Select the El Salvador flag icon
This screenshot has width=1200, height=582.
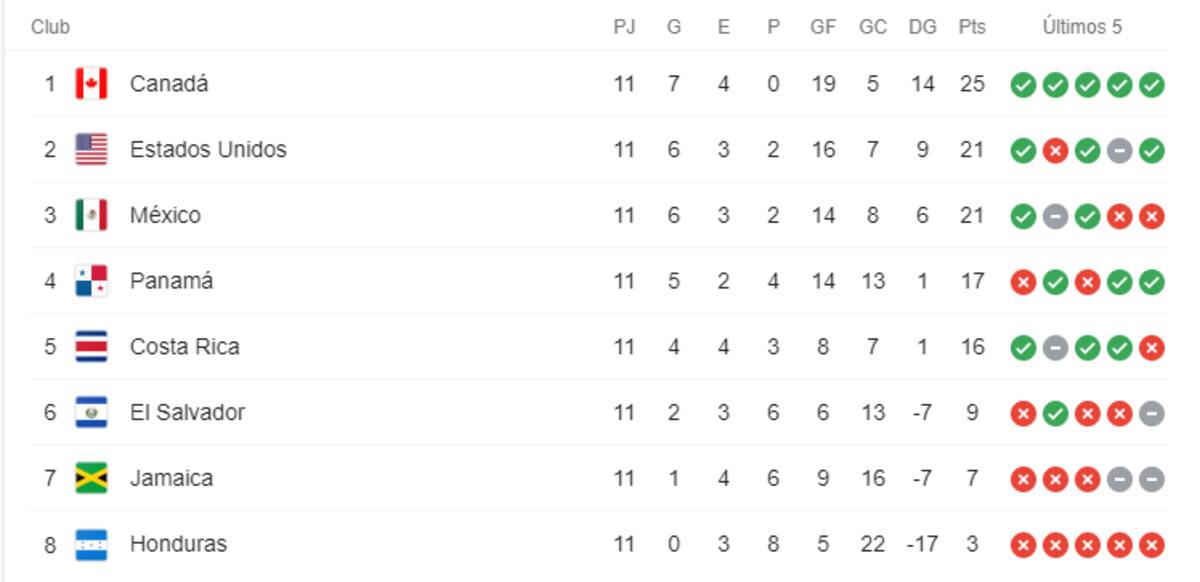(x=91, y=412)
